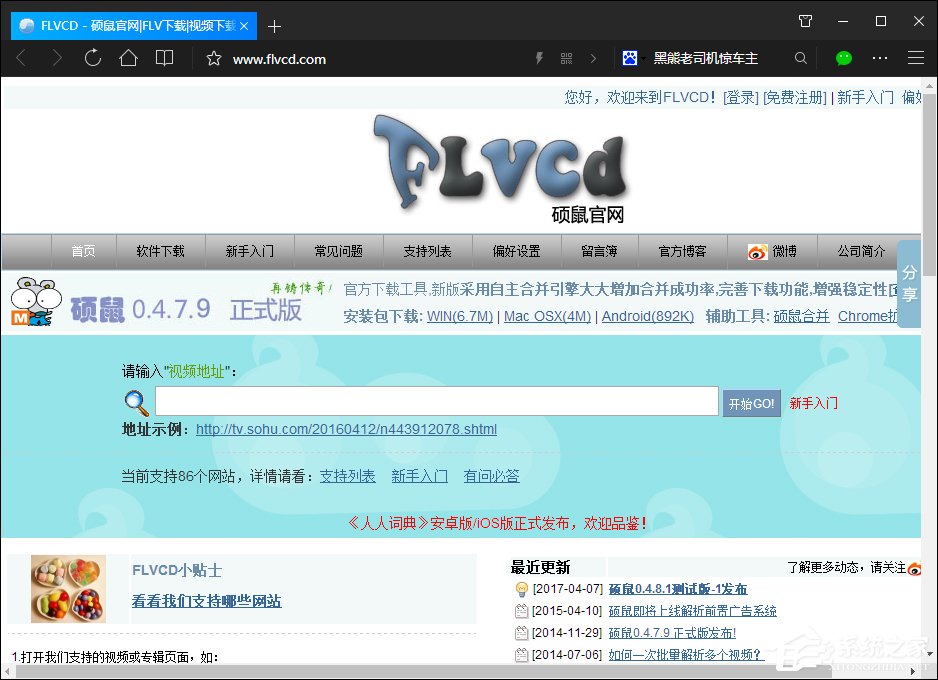Viewport: 938px width, 680px height.
Task: Click the search magnifier icon in the toolbar
Action: 800,59
